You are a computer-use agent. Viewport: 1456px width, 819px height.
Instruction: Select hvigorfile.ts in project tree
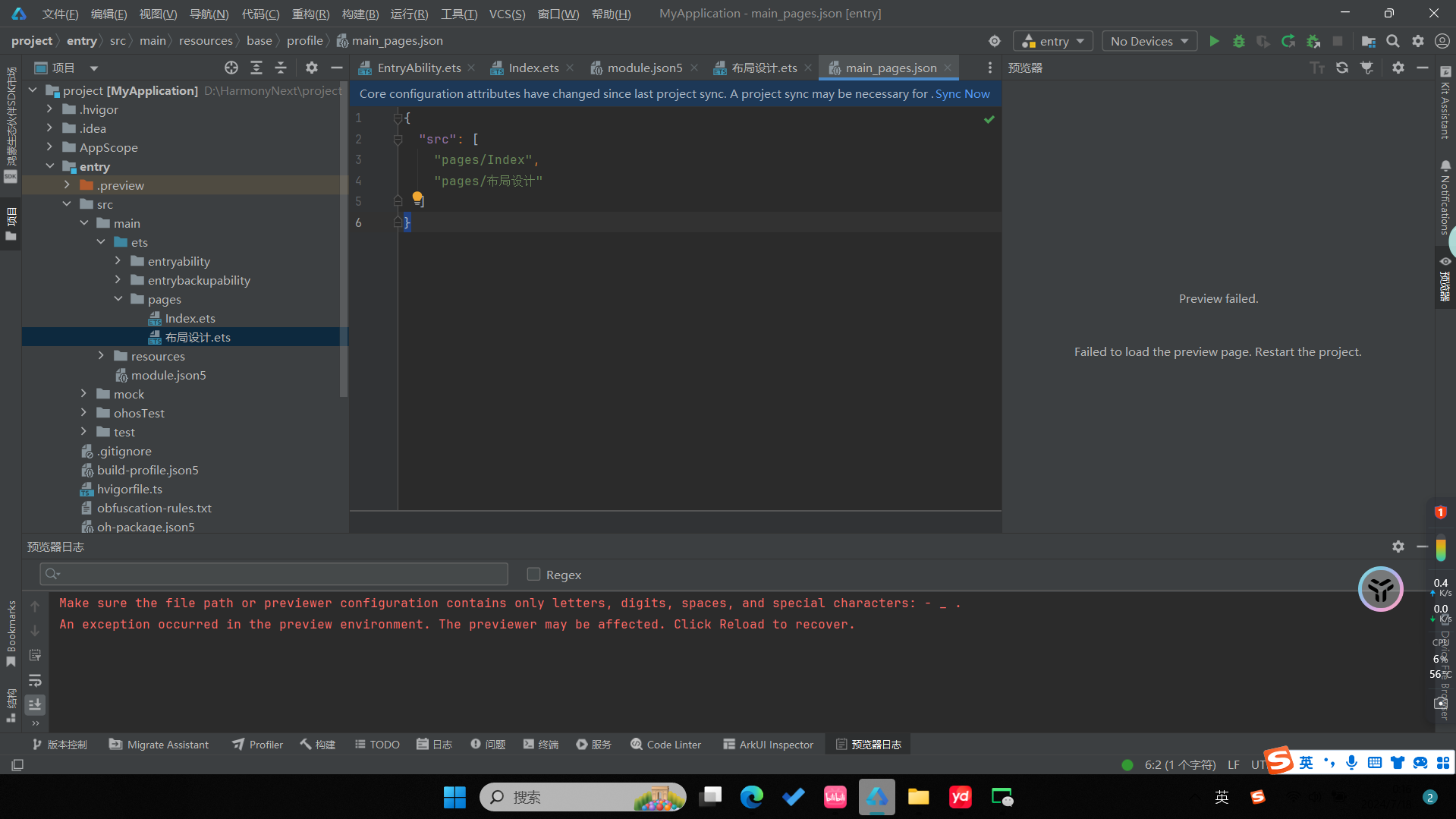click(x=129, y=489)
